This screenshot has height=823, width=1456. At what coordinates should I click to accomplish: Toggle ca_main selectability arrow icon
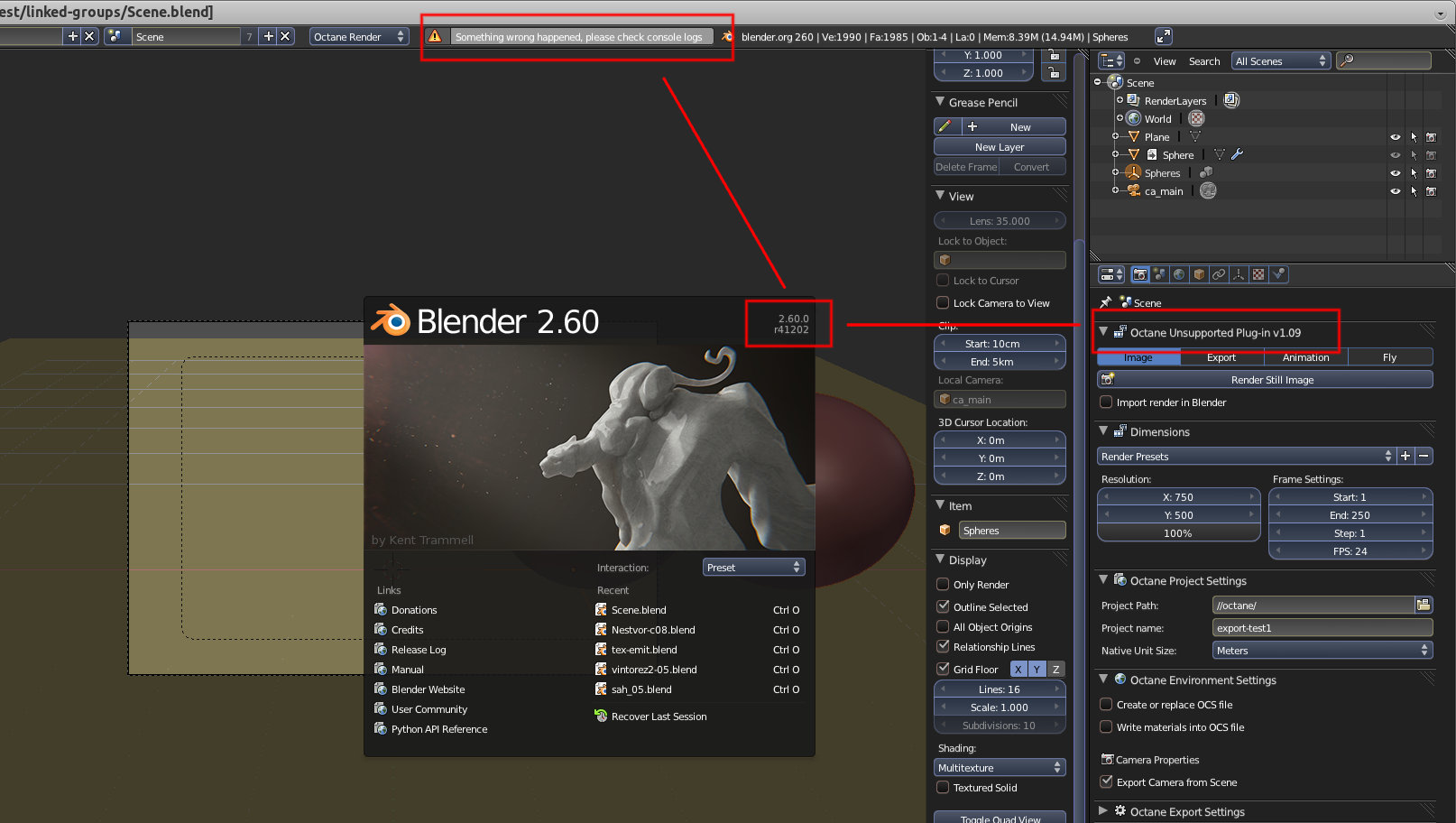pyautogui.click(x=1414, y=191)
